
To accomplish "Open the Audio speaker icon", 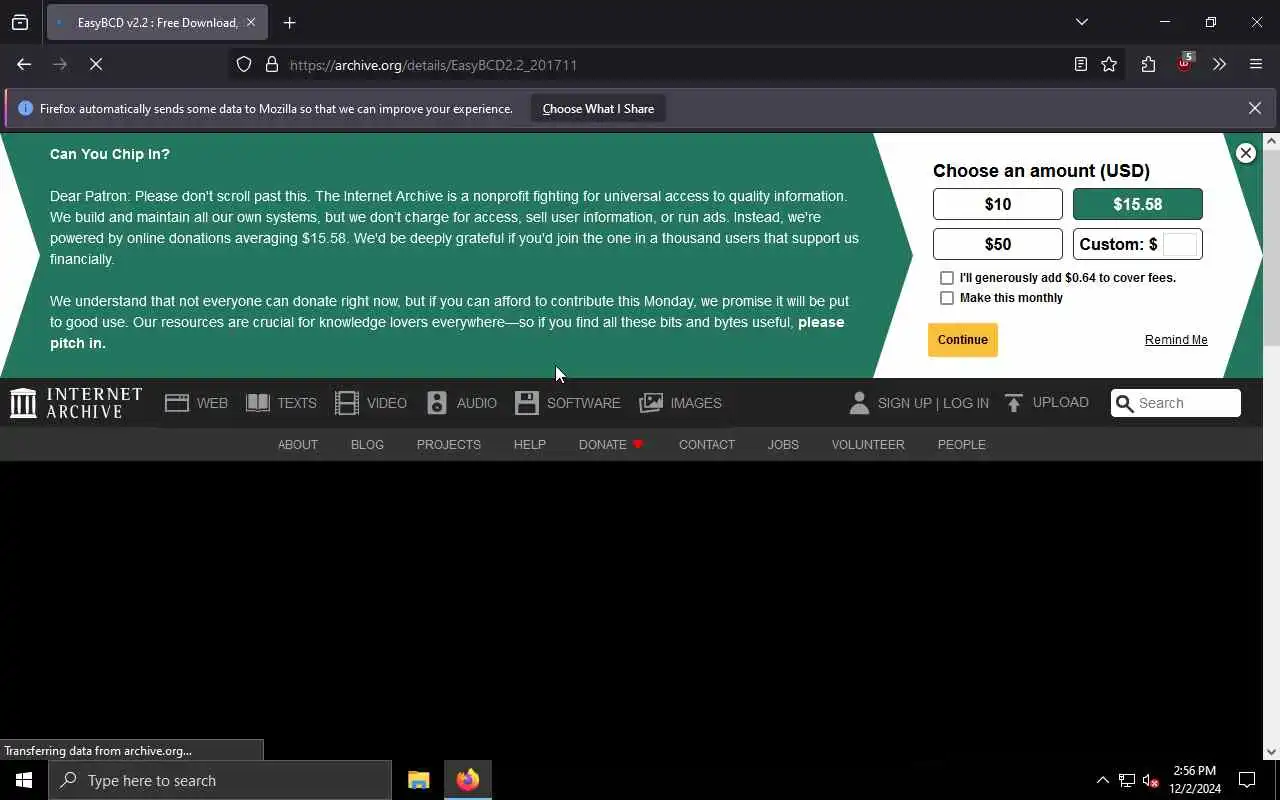I will point(437,403).
